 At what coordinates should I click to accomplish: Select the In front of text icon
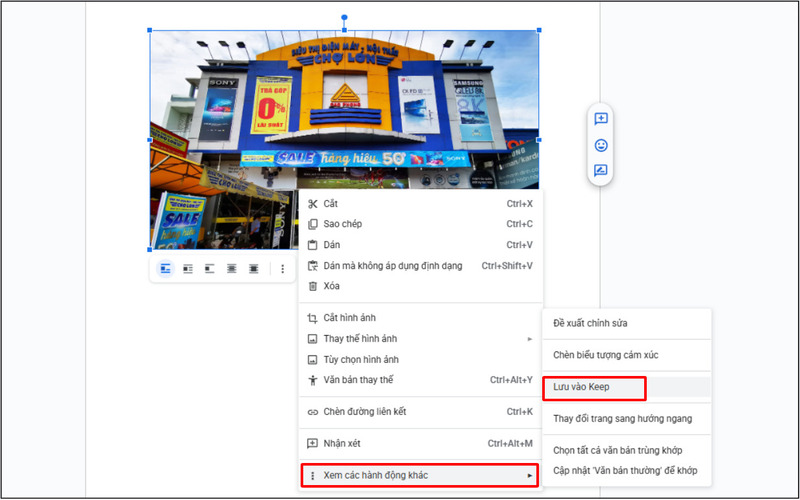tap(254, 269)
